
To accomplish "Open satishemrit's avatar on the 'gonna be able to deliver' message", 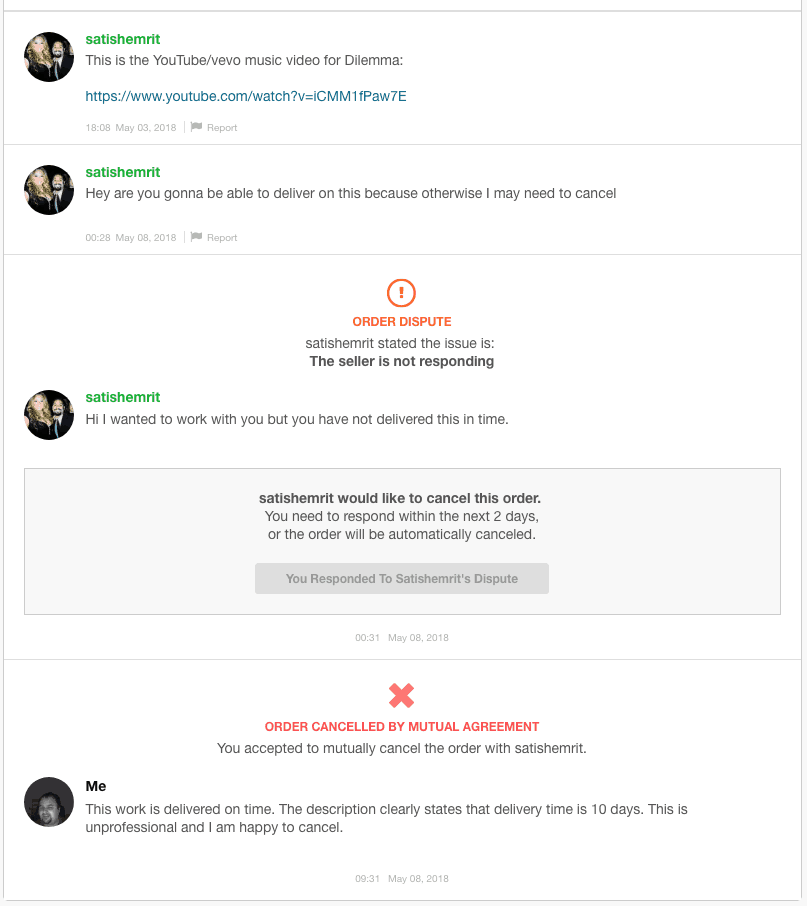I will (49, 190).
